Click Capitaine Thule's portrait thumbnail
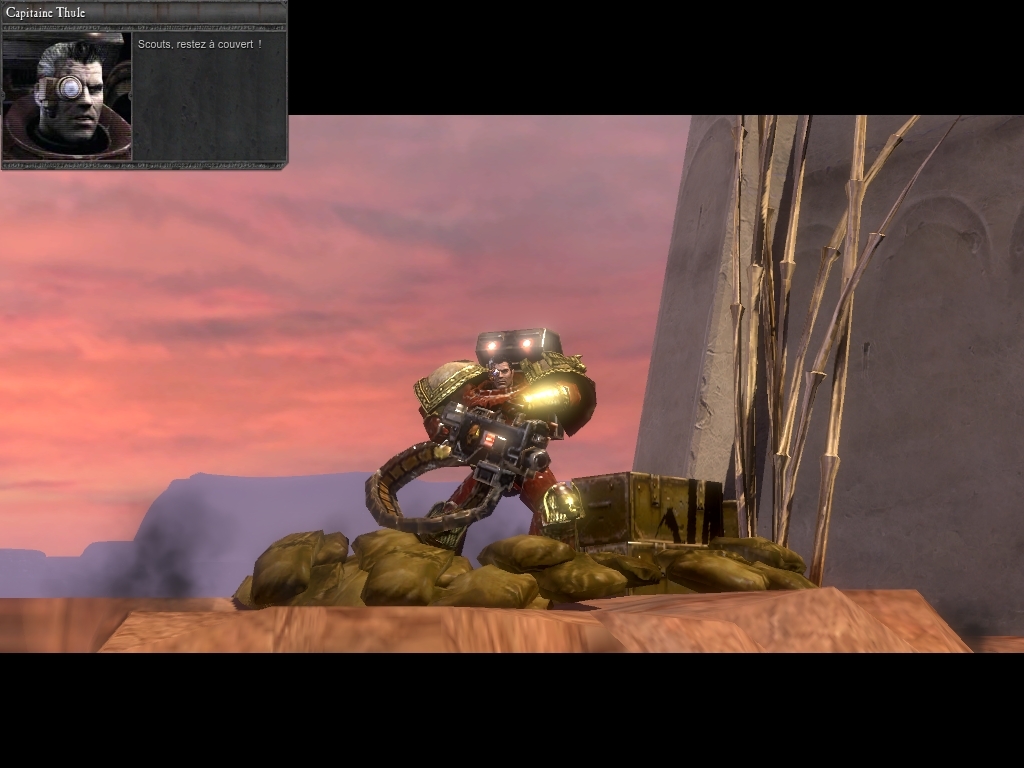This screenshot has height=768, width=1024. point(67,96)
